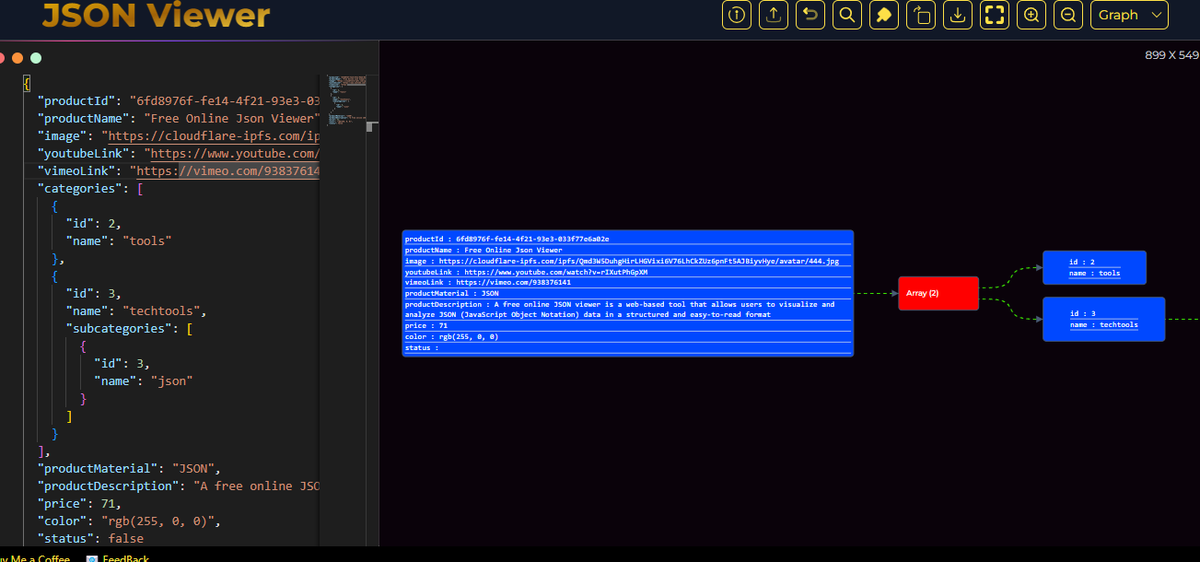Click the editor minimap preview
This screenshot has height=562, width=1200.
click(349, 102)
